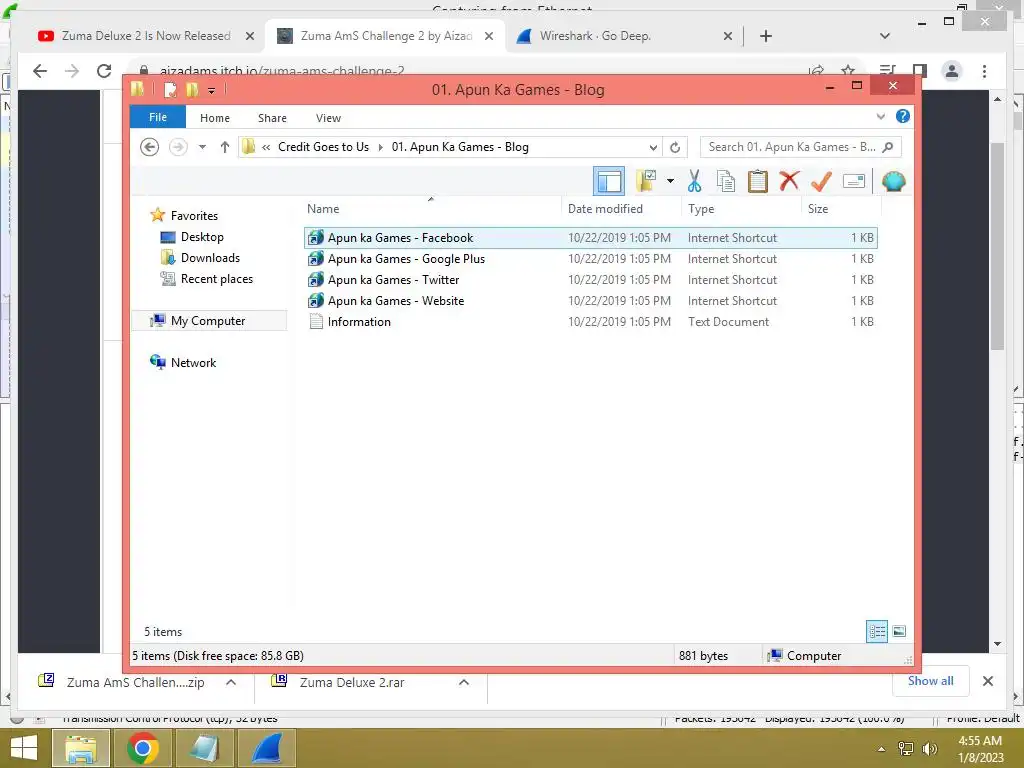This screenshot has width=1024, height=768.
Task: Click the Copy pages icon
Action: (x=726, y=181)
